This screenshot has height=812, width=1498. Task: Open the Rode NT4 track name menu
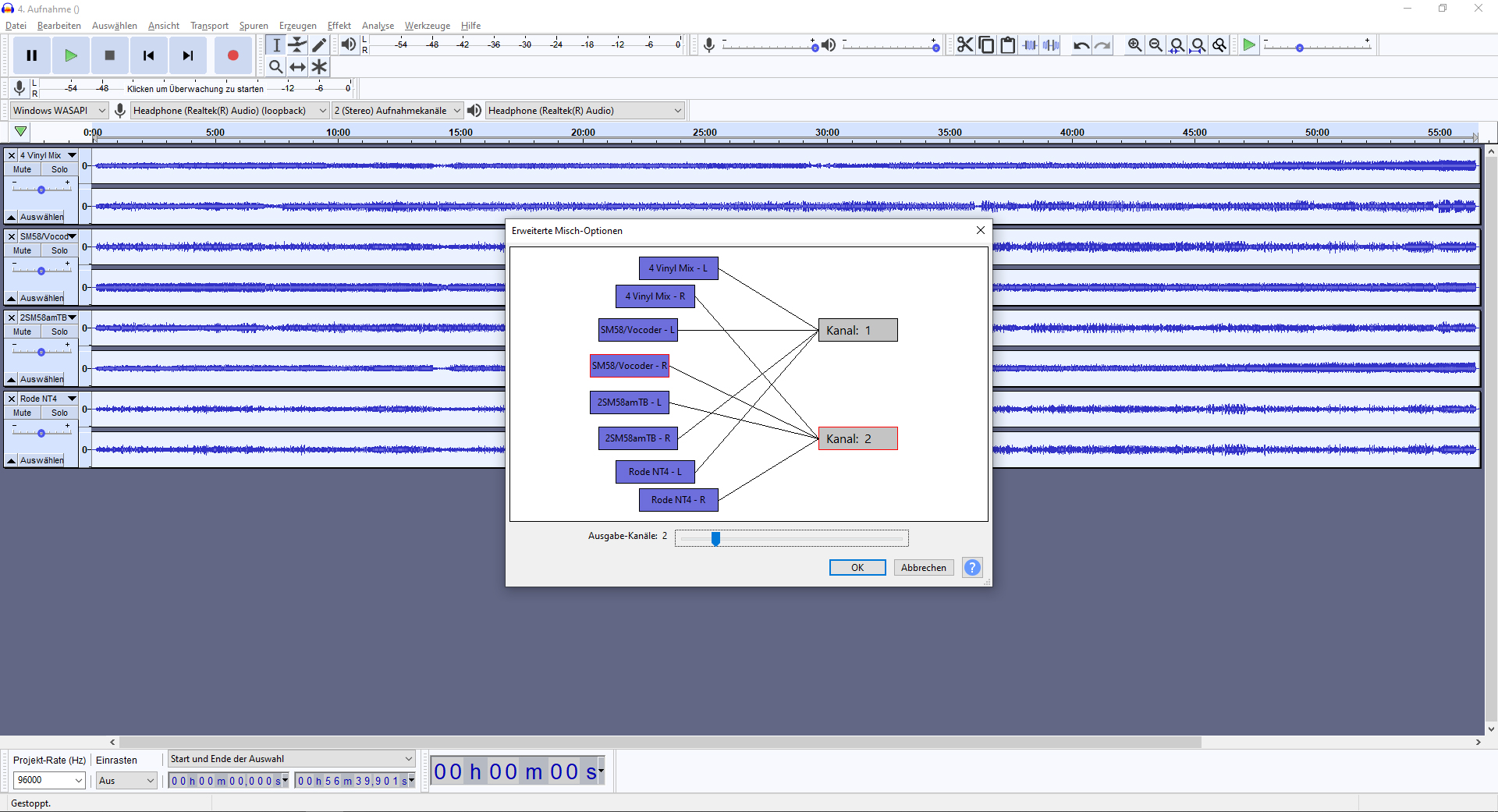tap(48, 399)
